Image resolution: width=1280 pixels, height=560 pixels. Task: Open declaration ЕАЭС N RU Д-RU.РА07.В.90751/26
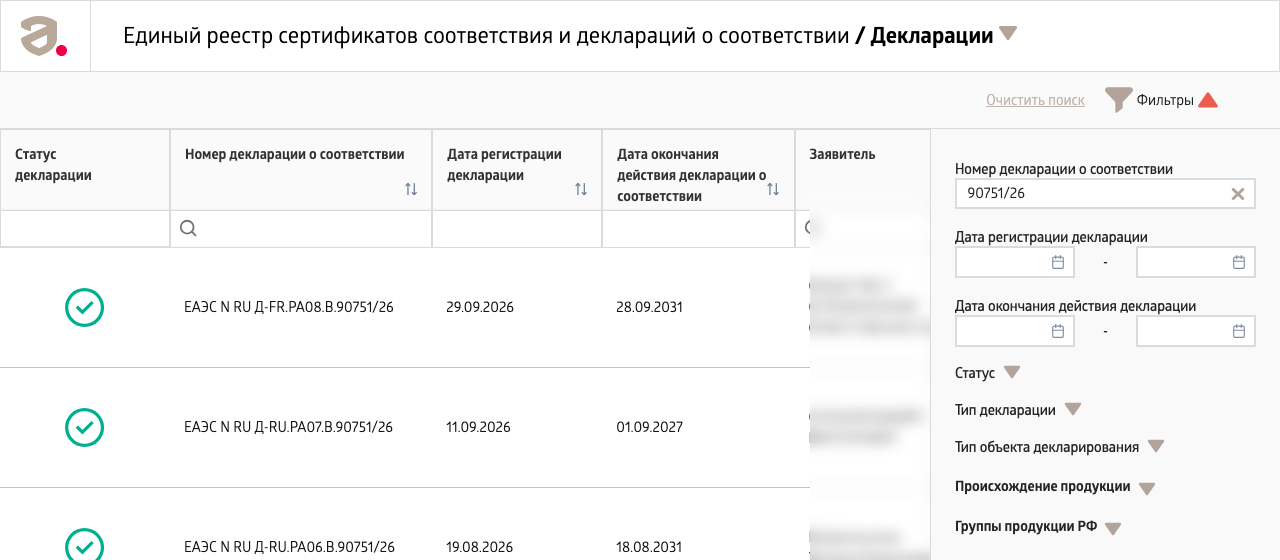coord(289,427)
